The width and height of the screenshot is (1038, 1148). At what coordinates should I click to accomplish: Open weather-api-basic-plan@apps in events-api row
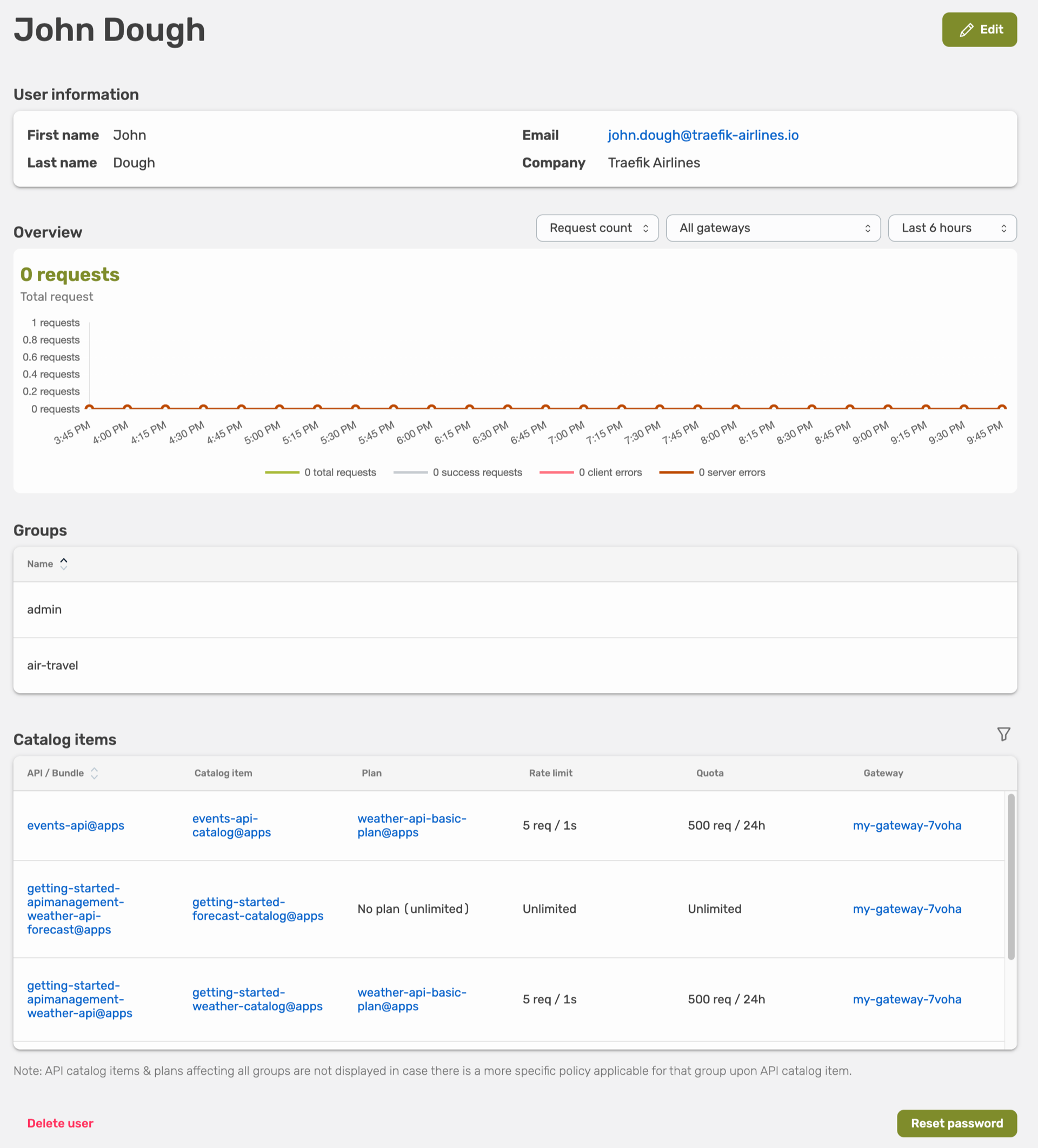coord(412,825)
